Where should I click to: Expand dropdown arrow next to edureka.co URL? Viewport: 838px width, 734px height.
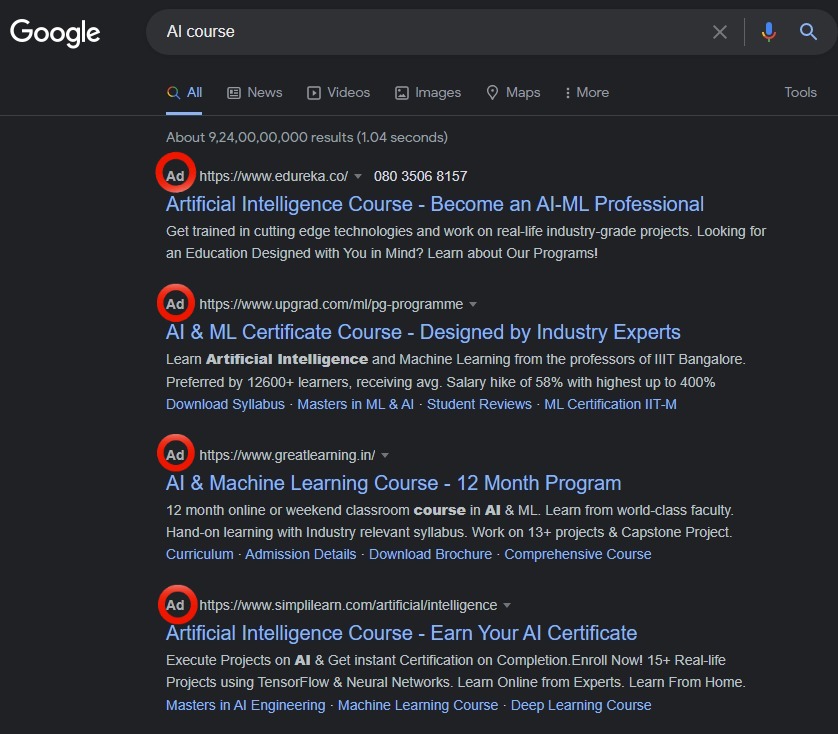pyautogui.click(x=358, y=176)
